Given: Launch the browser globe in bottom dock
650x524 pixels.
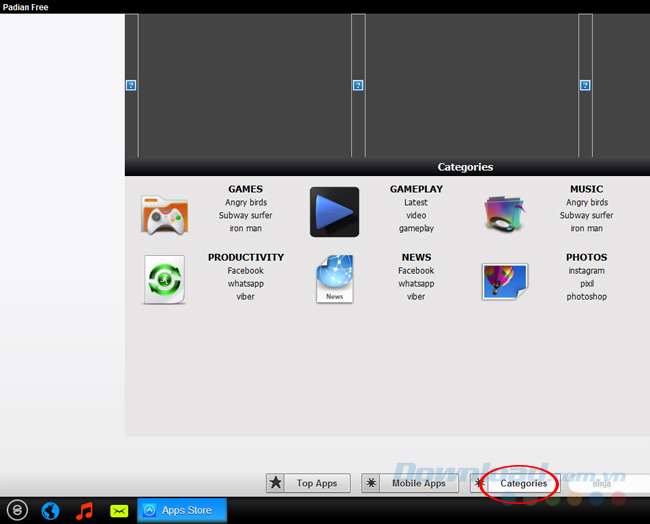Looking at the screenshot, I should coord(50,510).
